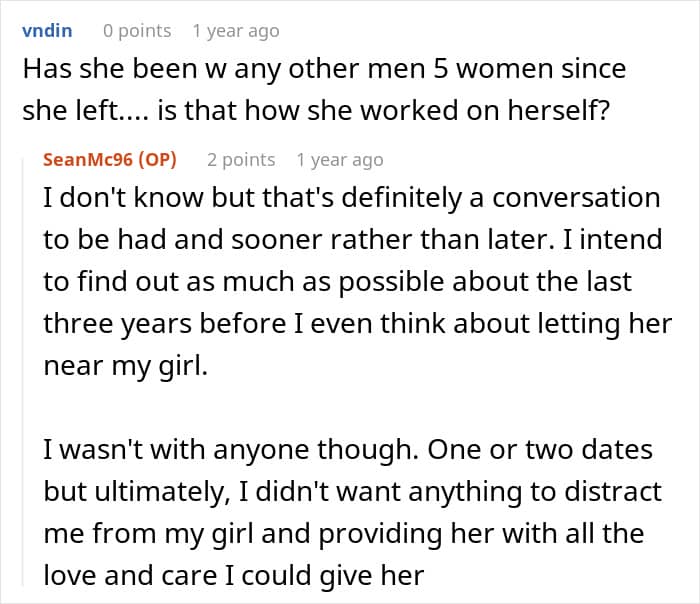This screenshot has width=700, height=604.
Task: Click the words 'near my girl.'
Action: 126,367
